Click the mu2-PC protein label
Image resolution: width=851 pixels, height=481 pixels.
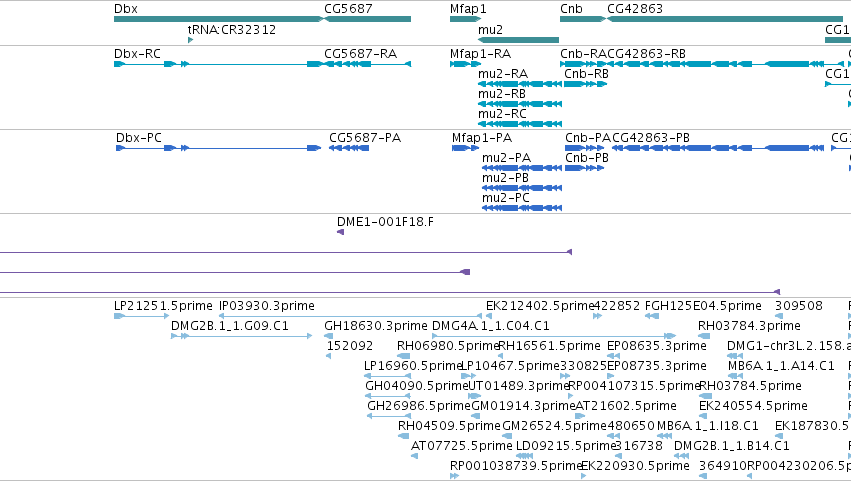pos(506,198)
